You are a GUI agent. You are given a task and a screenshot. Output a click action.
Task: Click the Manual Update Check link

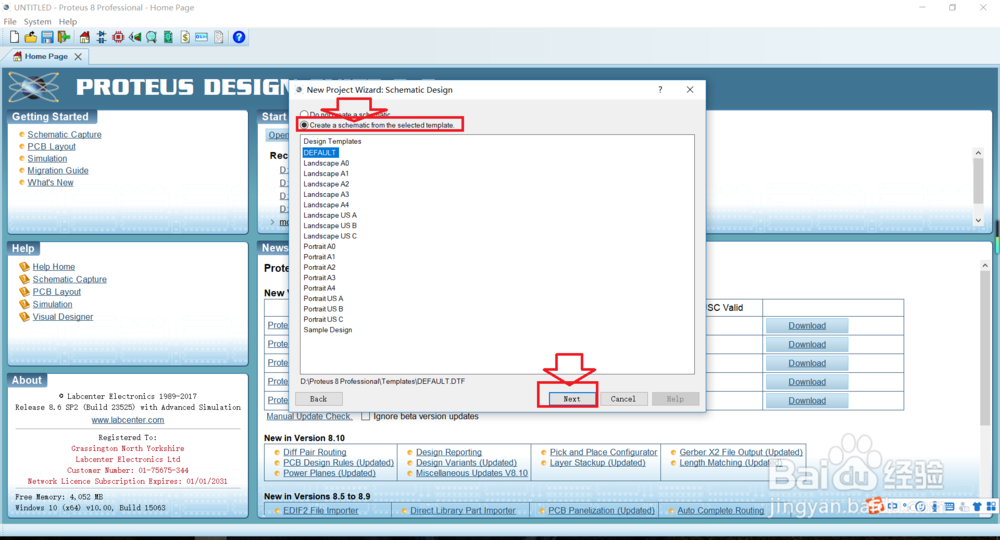click(x=309, y=416)
